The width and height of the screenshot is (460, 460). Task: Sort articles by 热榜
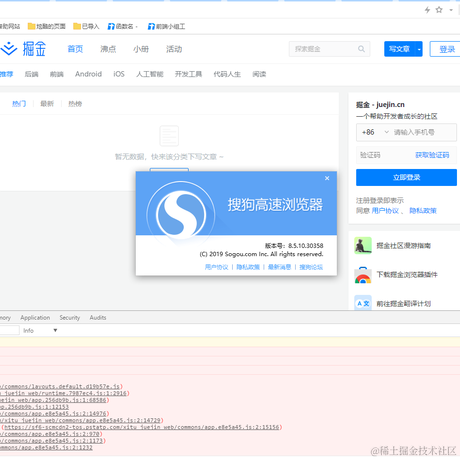click(x=75, y=104)
